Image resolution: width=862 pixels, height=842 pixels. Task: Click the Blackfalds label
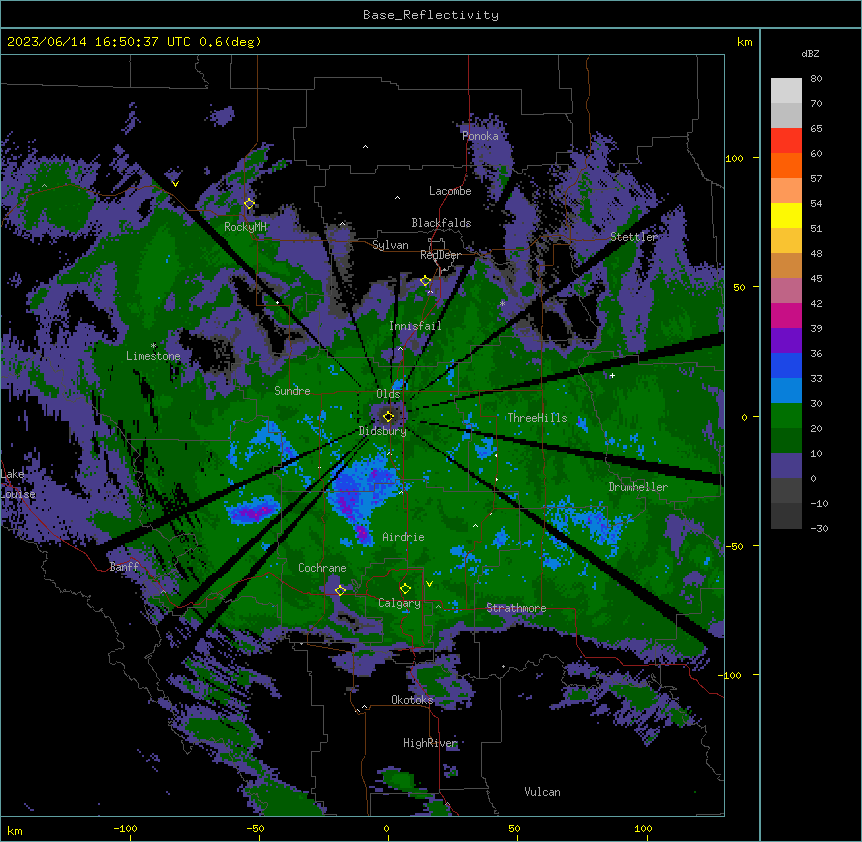441,223
